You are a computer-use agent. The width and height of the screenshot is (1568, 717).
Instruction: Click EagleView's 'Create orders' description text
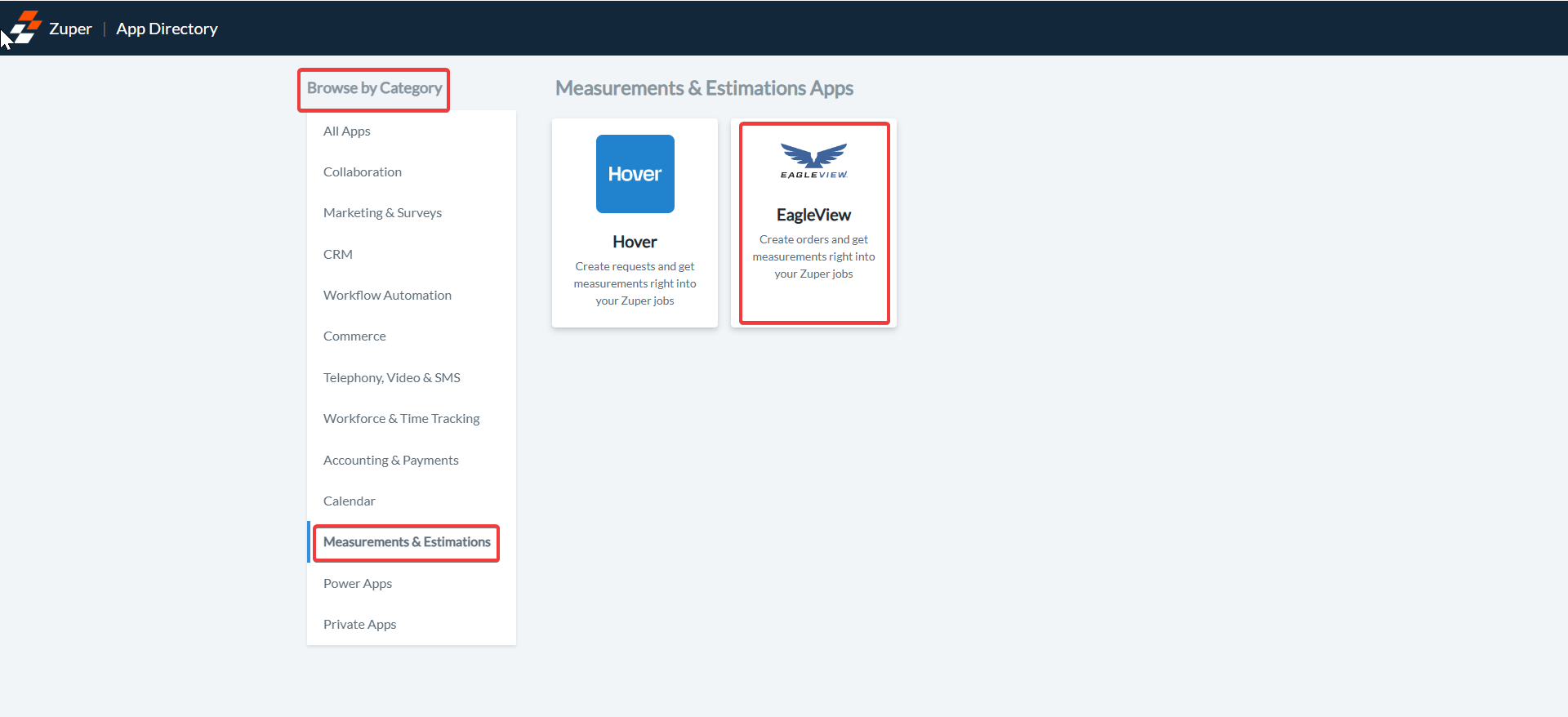813,256
